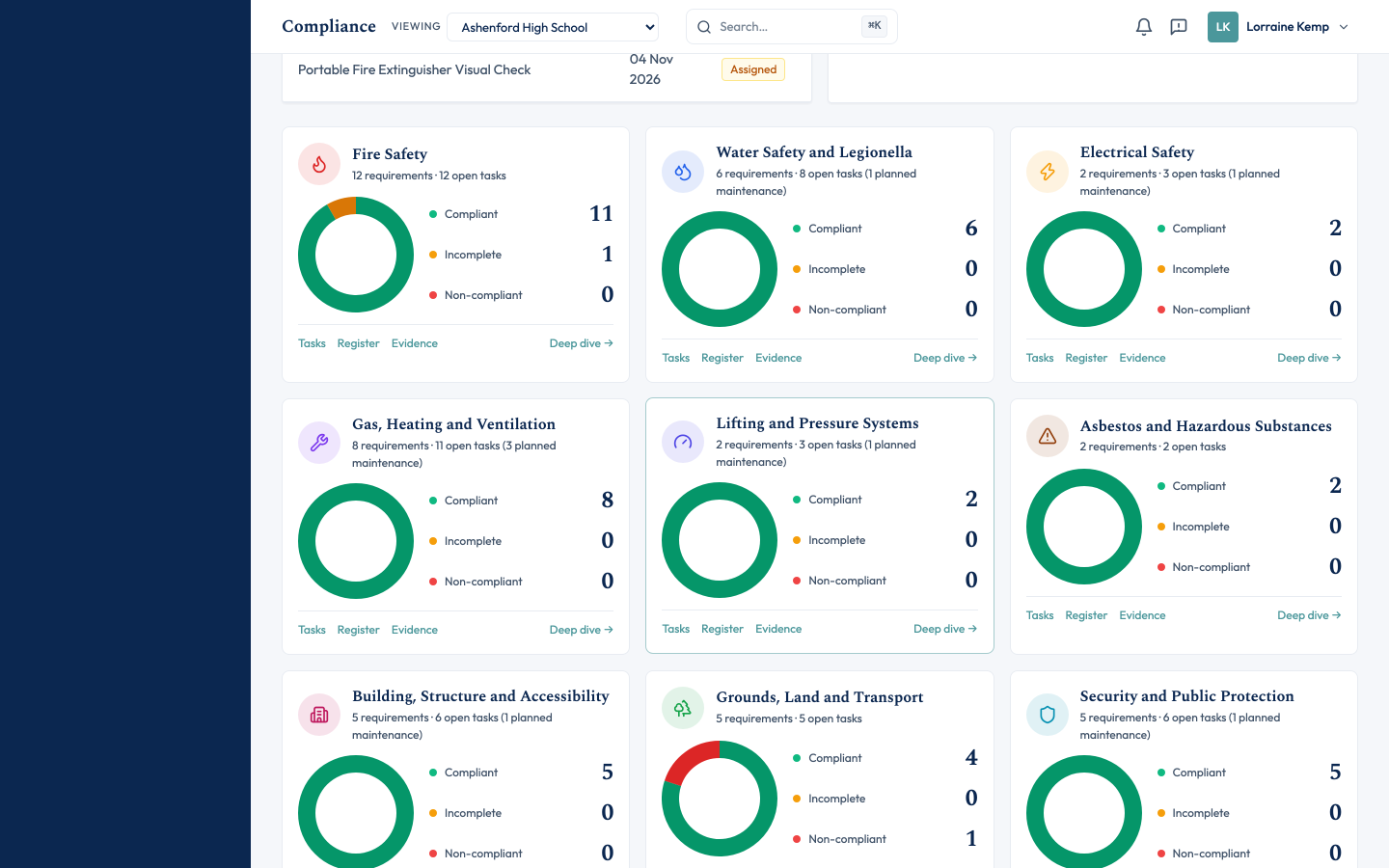The height and width of the screenshot is (868, 1389).
Task: Click the 04 Nov 2026 due date
Action: [651, 69]
